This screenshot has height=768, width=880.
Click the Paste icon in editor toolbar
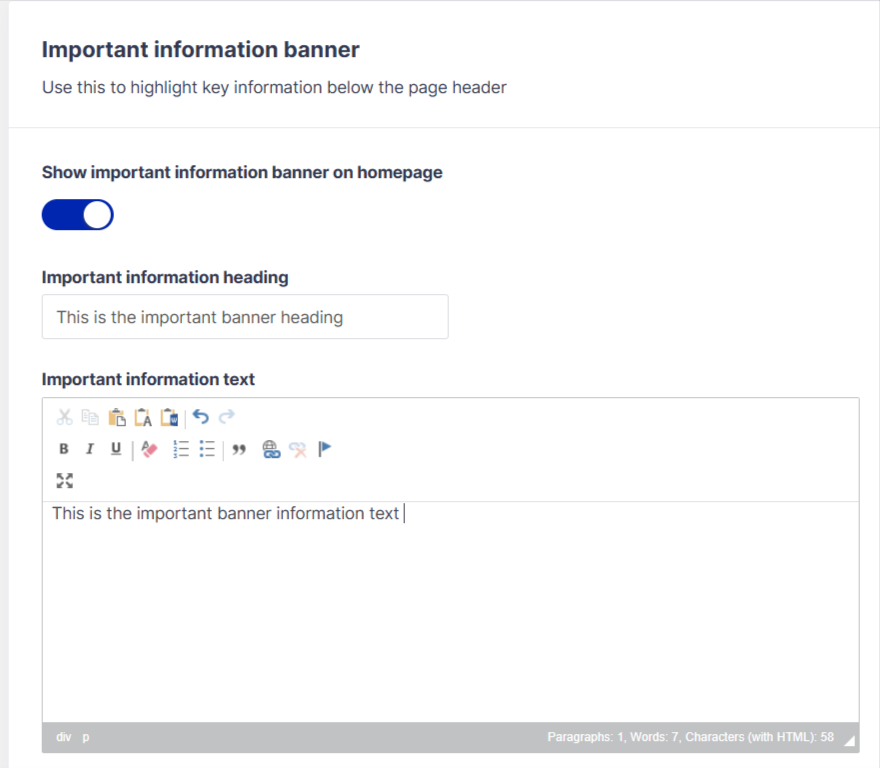116,417
